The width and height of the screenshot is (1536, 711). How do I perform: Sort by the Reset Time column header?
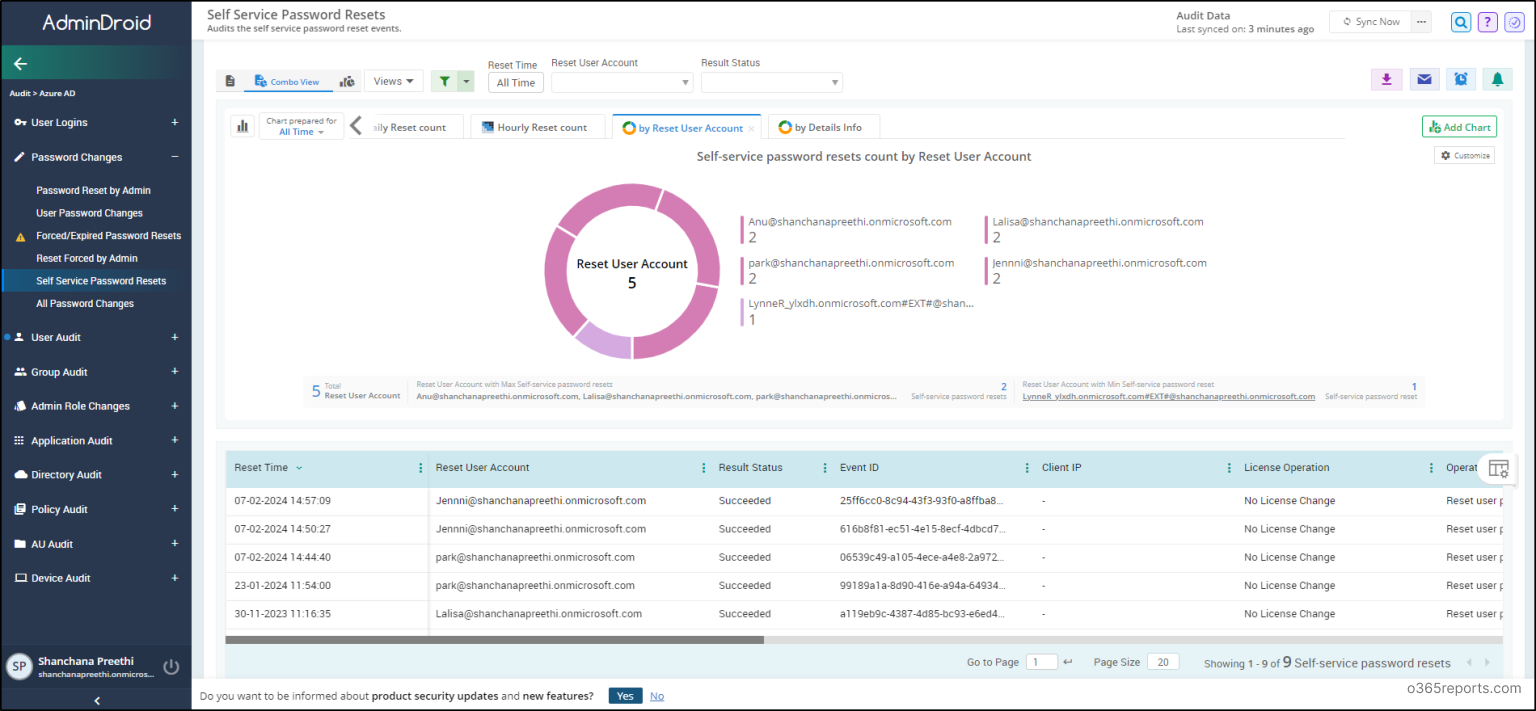click(261, 468)
